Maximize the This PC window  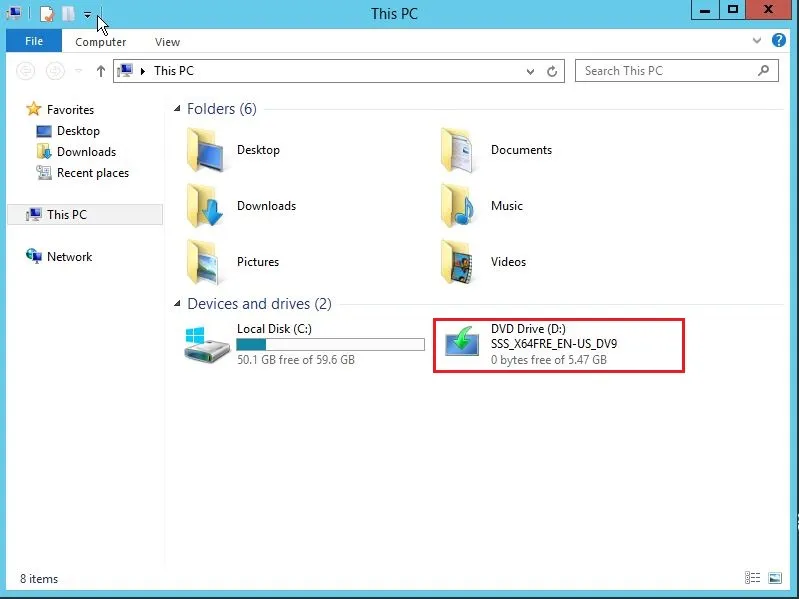[733, 10]
